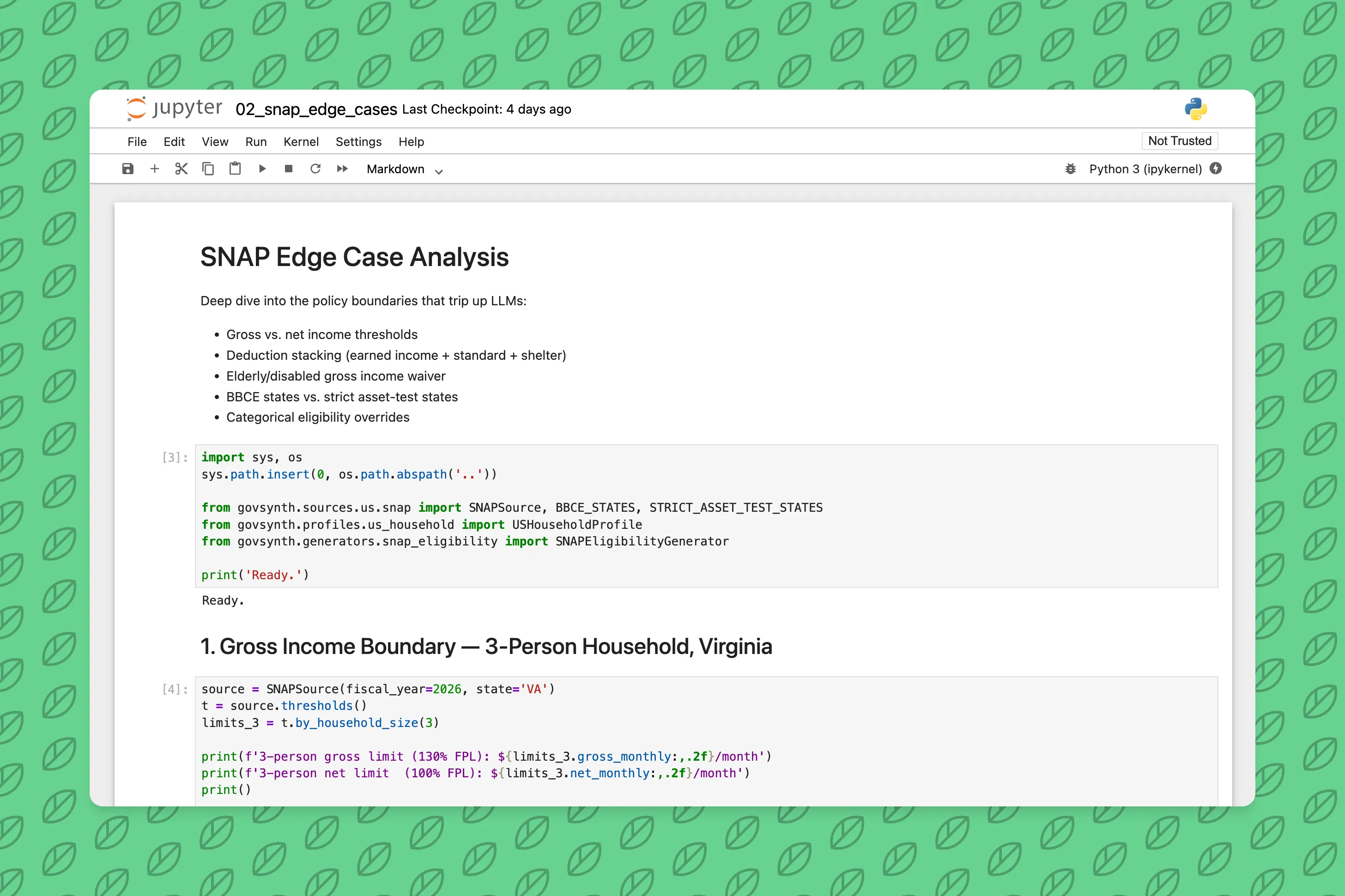Click the kernel status indicator icon
1345x896 pixels.
(x=1216, y=169)
